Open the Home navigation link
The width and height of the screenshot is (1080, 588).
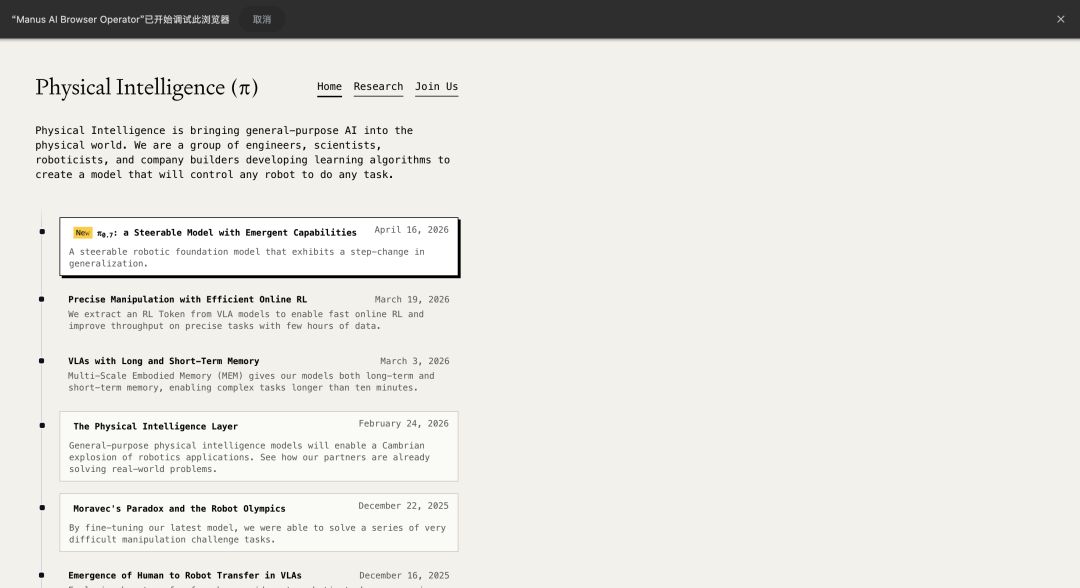point(329,87)
